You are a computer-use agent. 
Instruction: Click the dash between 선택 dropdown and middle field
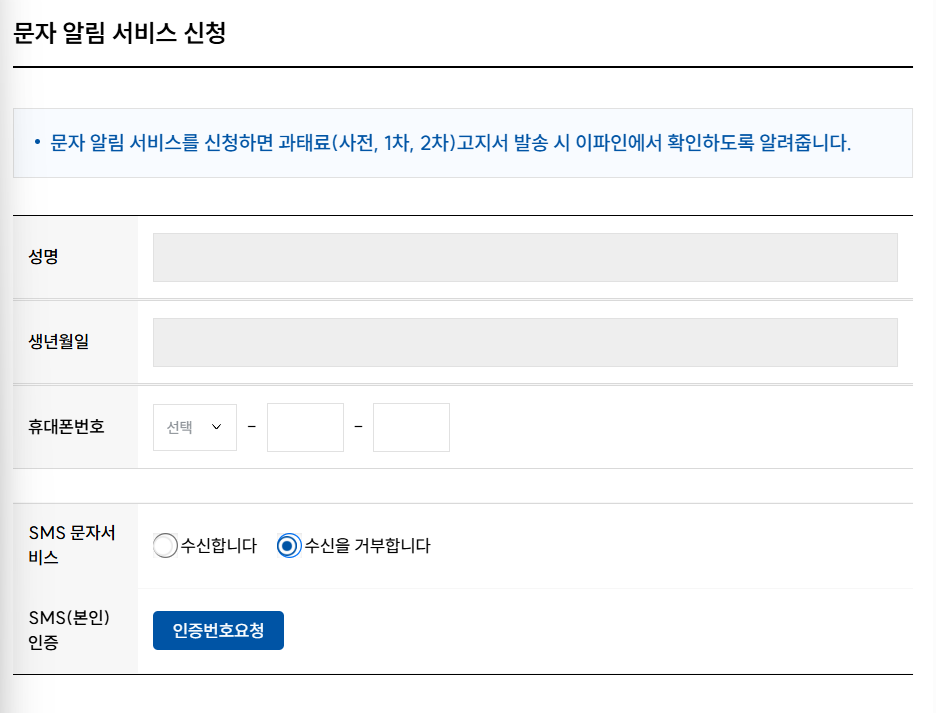pyautogui.click(x=251, y=427)
